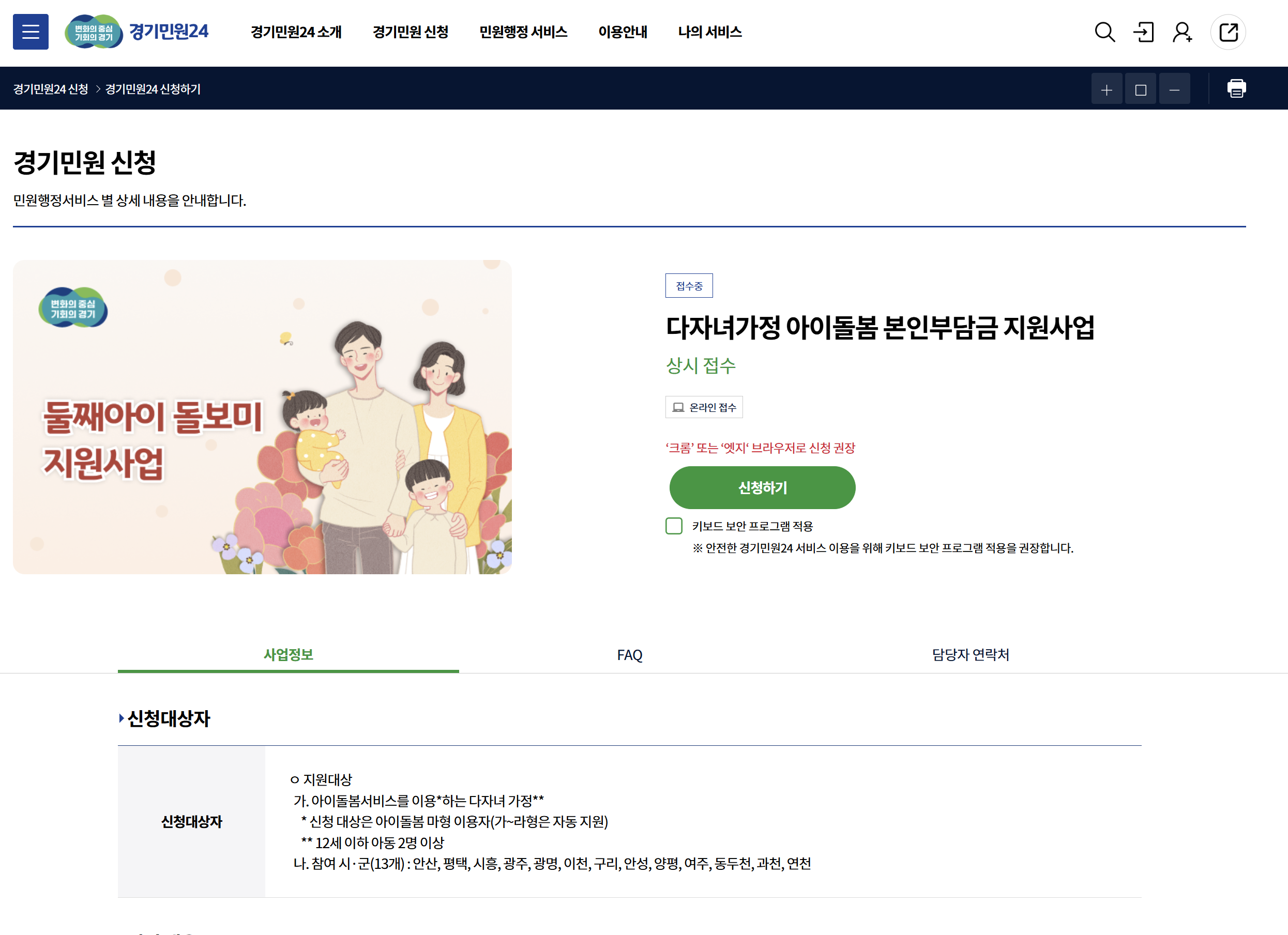Click the 경기민원24 logo
1288x935 pixels.
tap(137, 32)
